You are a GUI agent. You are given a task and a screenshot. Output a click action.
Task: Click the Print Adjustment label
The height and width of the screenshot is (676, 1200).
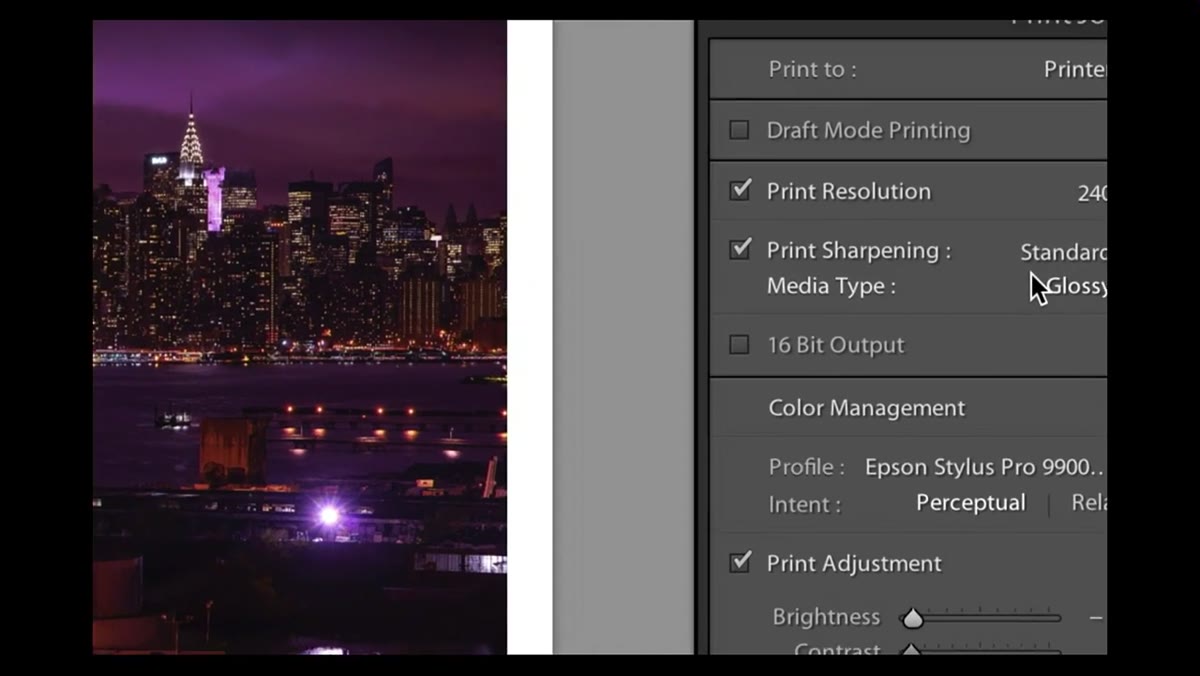coord(854,563)
